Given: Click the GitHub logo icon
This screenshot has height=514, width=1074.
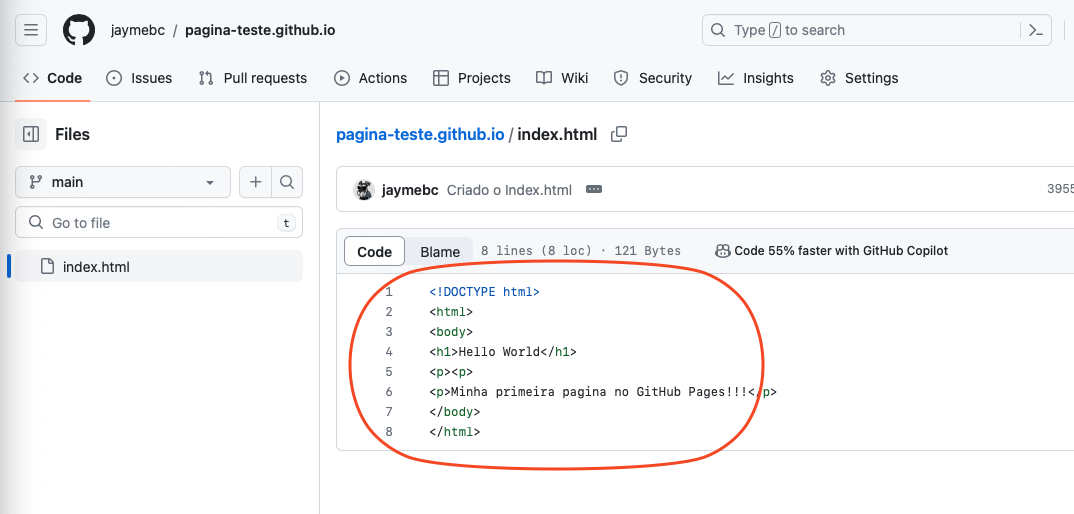Looking at the screenshot, I should click(x=79, y=30).
